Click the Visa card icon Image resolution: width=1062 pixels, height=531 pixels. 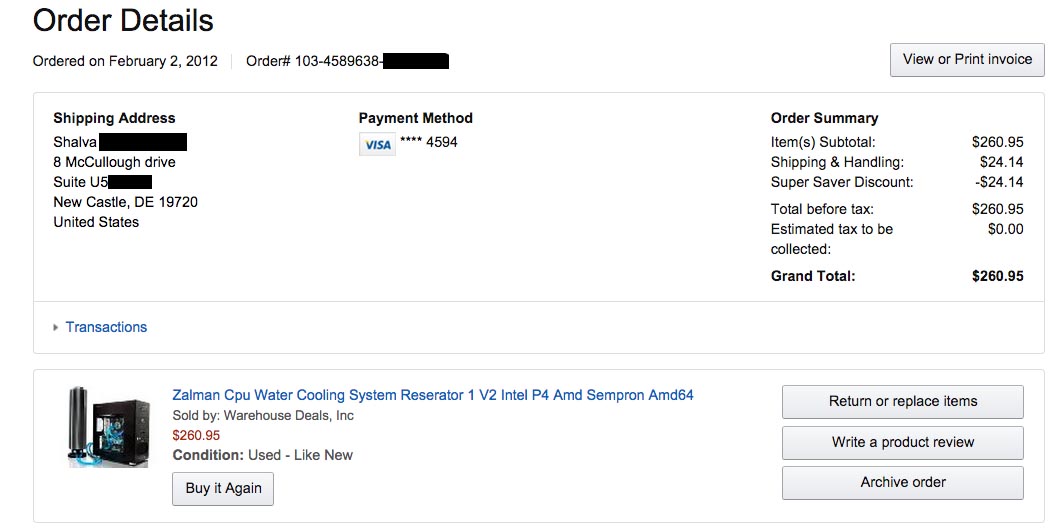[377, 144]
